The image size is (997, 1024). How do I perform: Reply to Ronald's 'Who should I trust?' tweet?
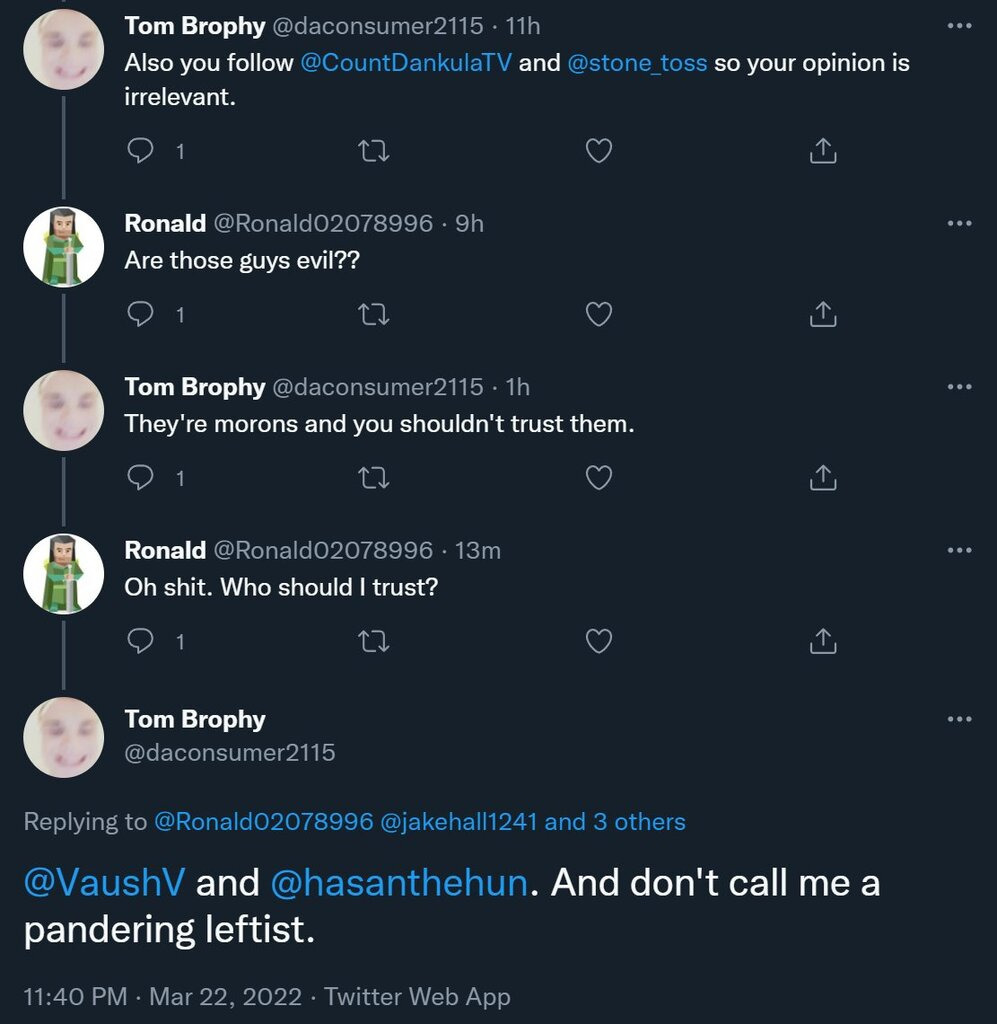pyautogui.click(x=141, y=641)
